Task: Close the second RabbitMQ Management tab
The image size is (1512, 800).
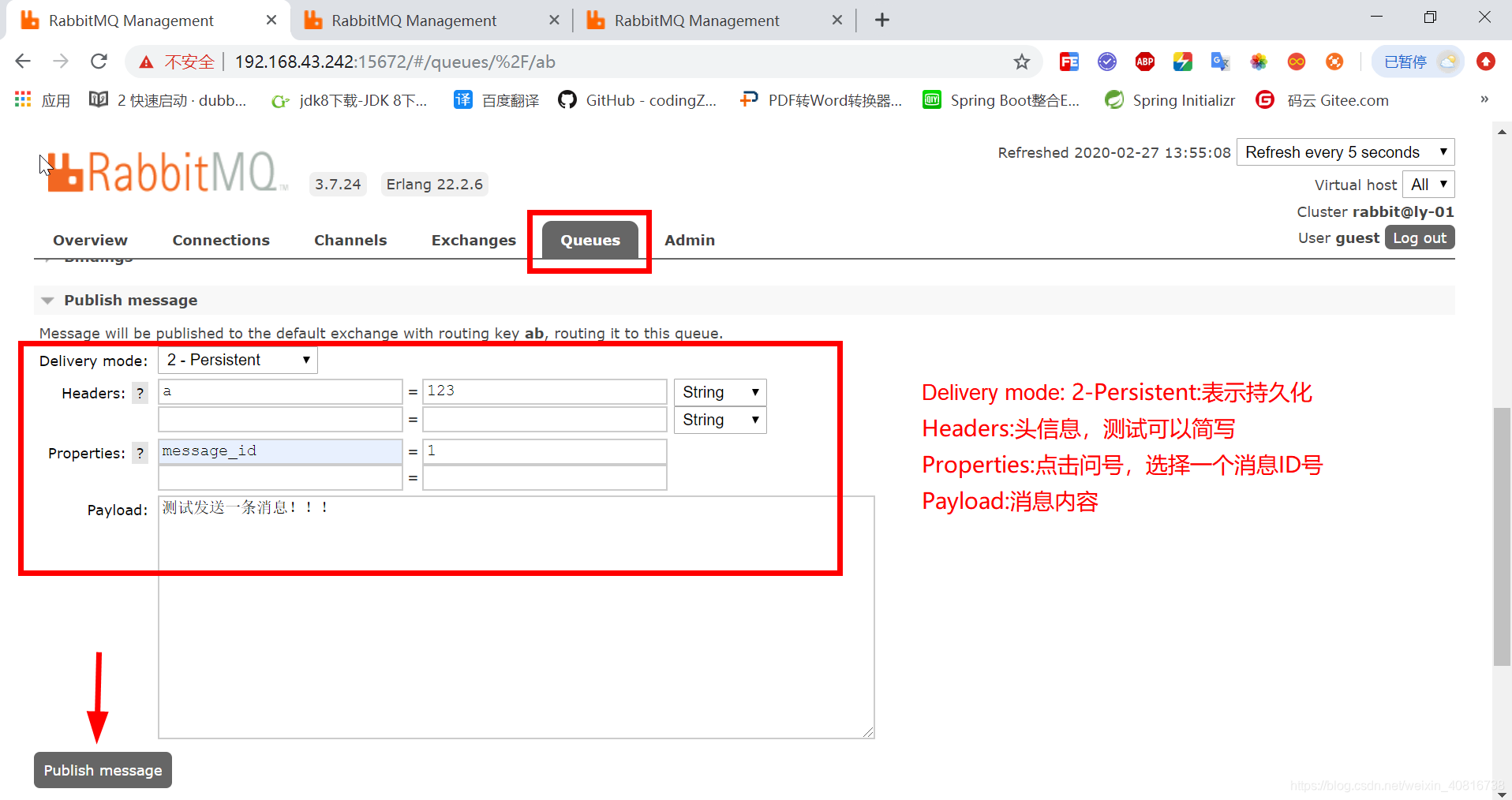Action: (555, 20)
